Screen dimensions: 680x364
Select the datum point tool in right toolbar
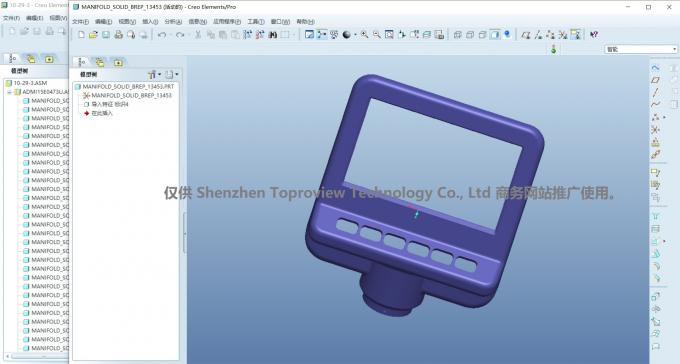655,117
